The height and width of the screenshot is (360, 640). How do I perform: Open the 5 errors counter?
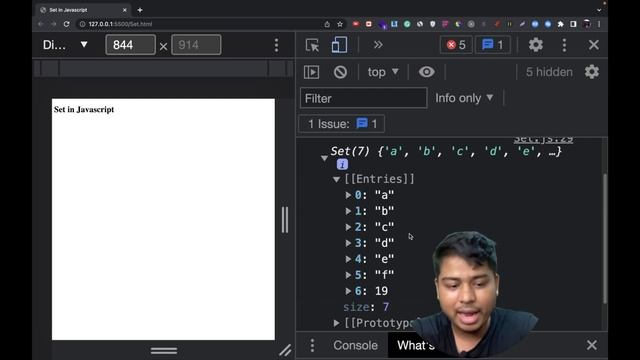coord(456,44)
